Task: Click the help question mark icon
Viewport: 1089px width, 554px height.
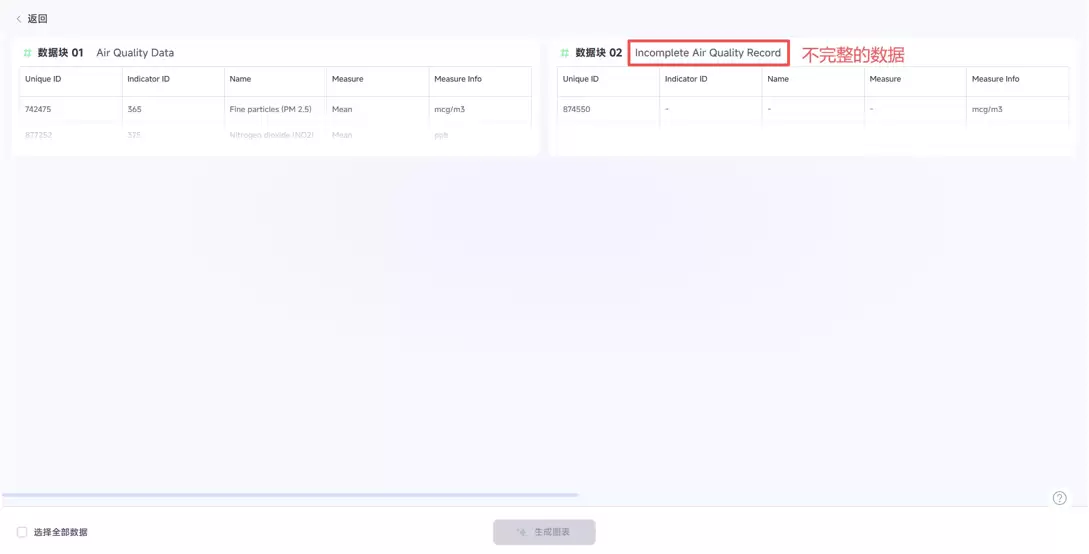Action: (1059, 498)
